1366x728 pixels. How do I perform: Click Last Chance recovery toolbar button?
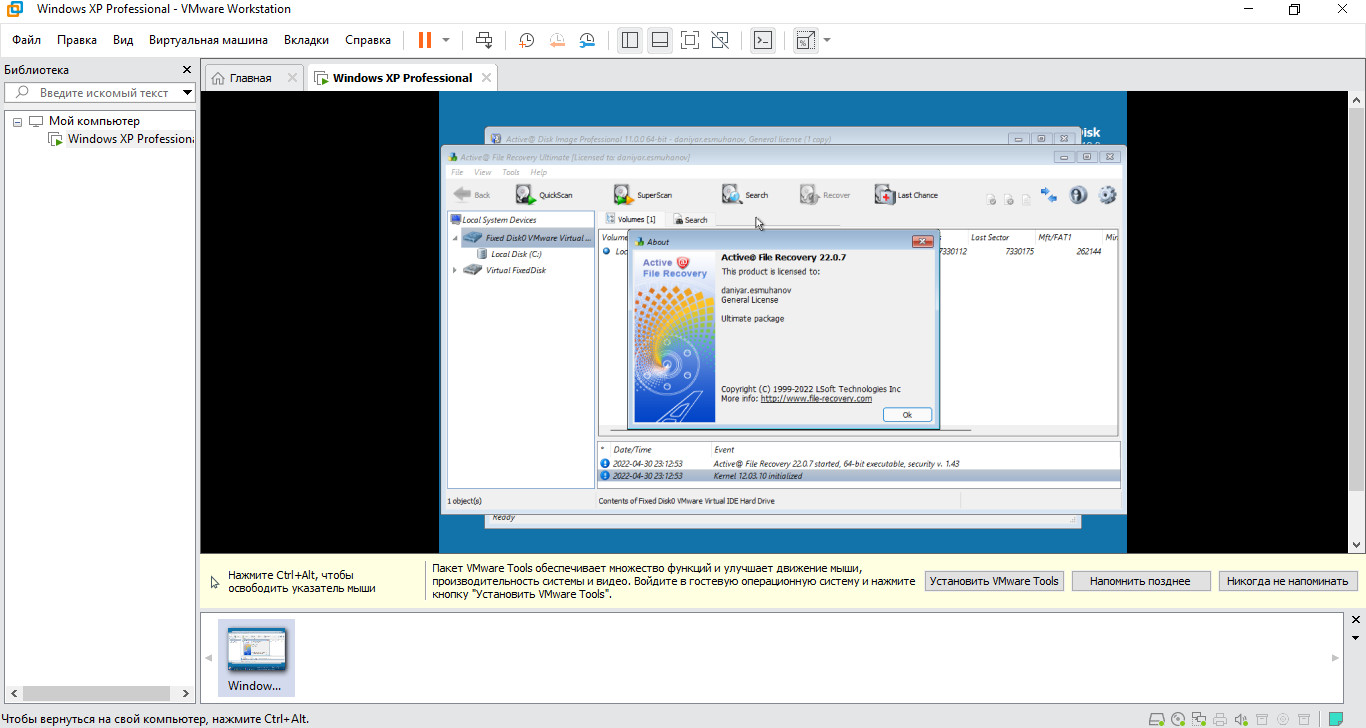click(x=906, y=195)
